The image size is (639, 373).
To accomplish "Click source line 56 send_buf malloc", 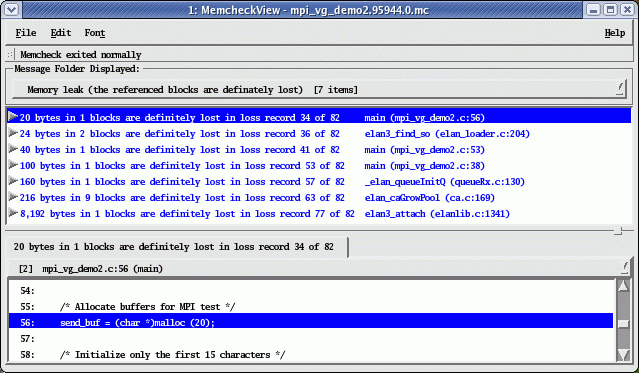I will pos(311,322).
